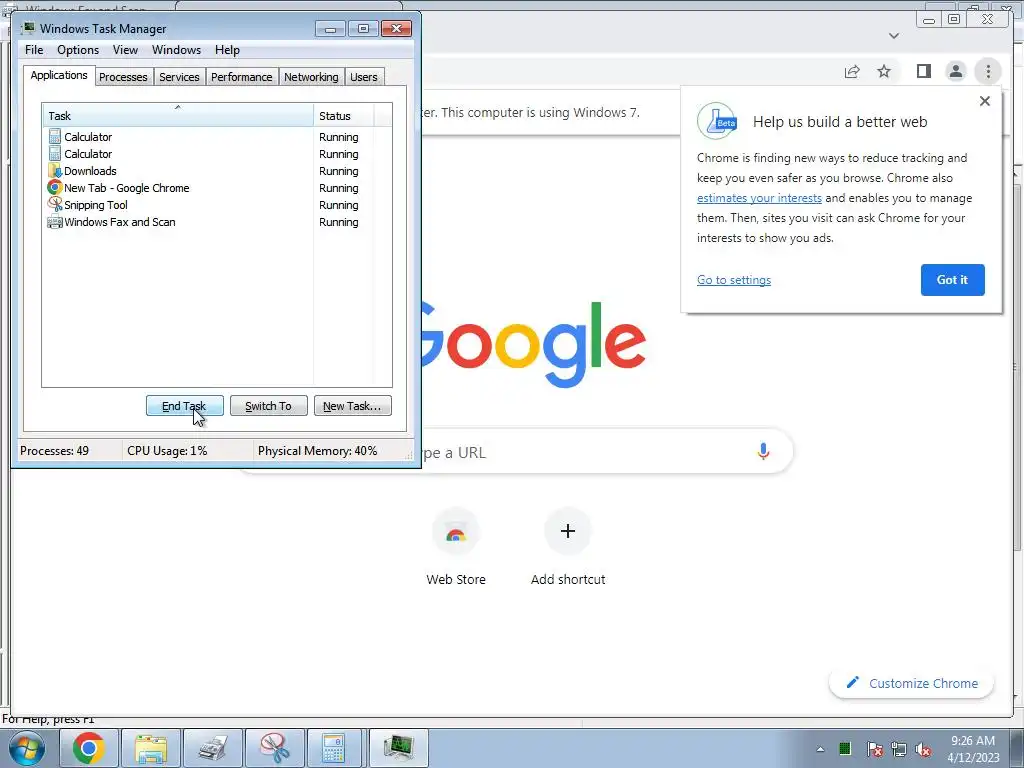Click the Switch To button
The height and width of the screenshot is (768, 1024).
268,406
